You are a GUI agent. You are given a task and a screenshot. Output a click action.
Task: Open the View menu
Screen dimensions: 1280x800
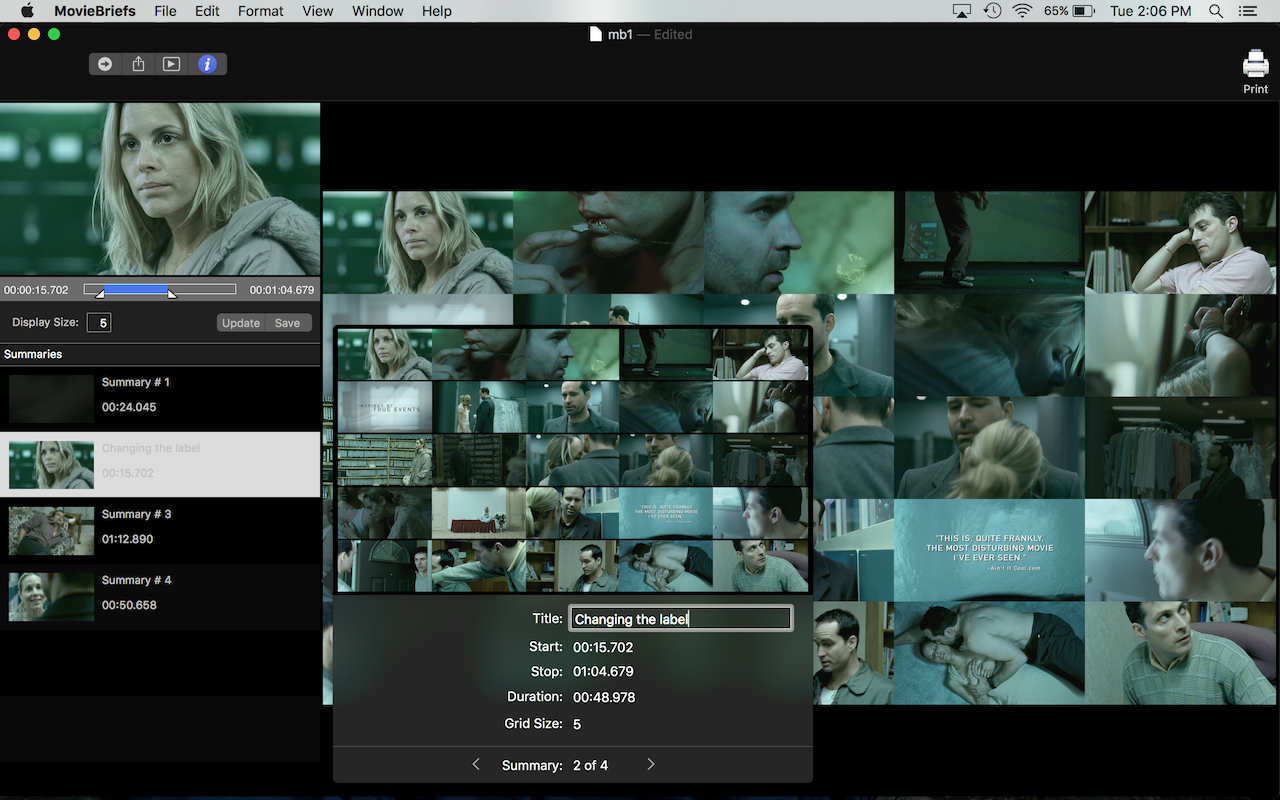[x=318, y=11]
